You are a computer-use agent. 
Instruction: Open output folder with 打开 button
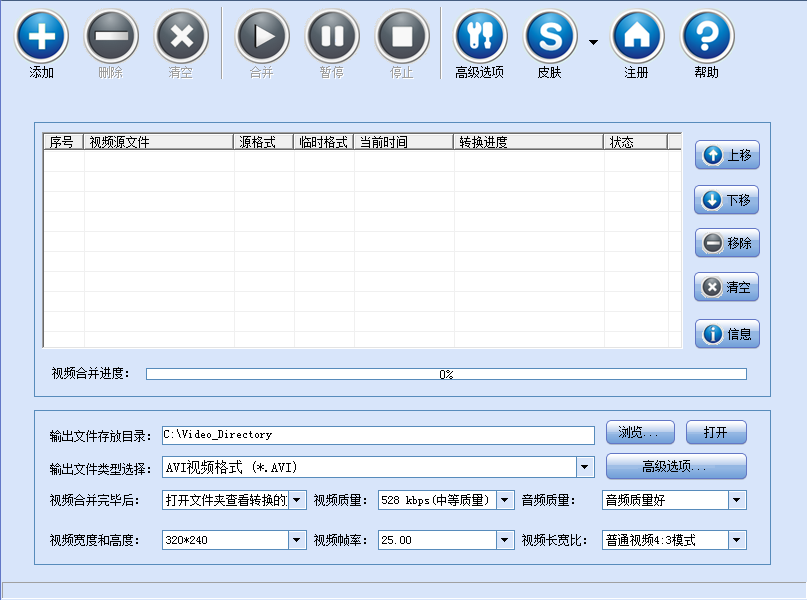(x=716, y=432)
